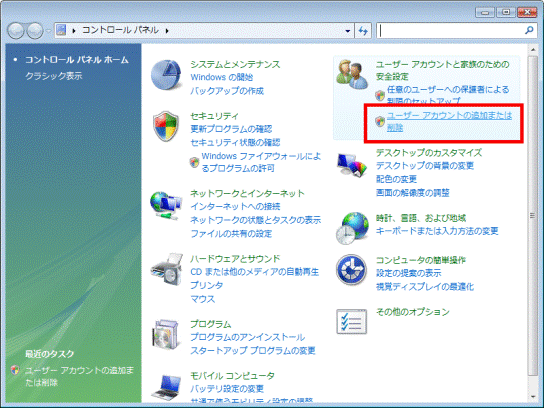Click キーボードまたは入力方法の変更 link

coord(437,231)
